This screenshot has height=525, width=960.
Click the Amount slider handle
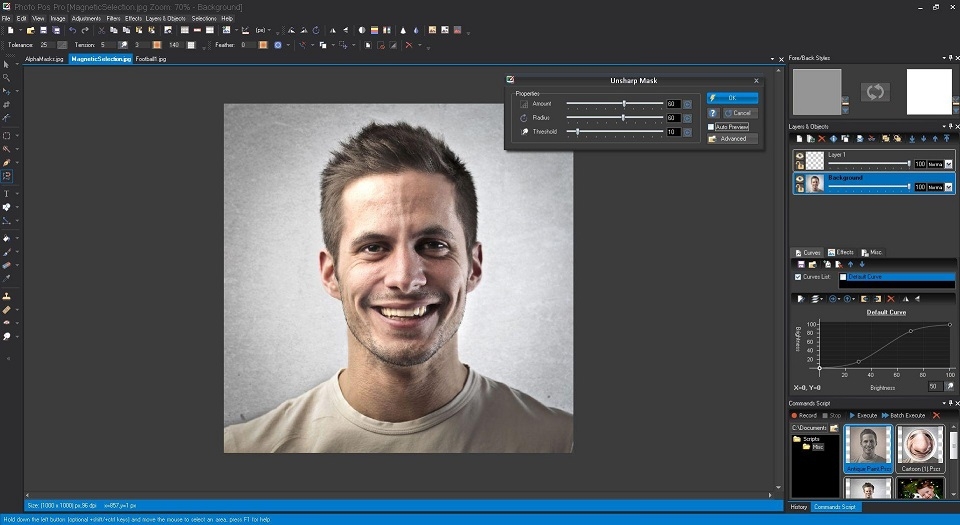tap(625, 104)
